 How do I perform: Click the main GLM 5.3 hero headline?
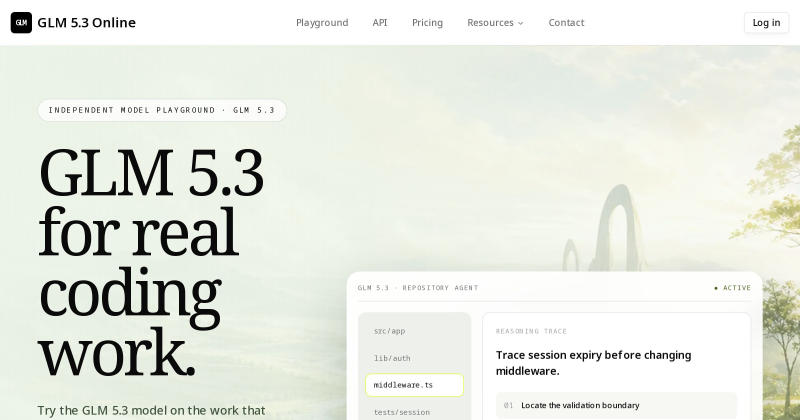pos(151,262)
